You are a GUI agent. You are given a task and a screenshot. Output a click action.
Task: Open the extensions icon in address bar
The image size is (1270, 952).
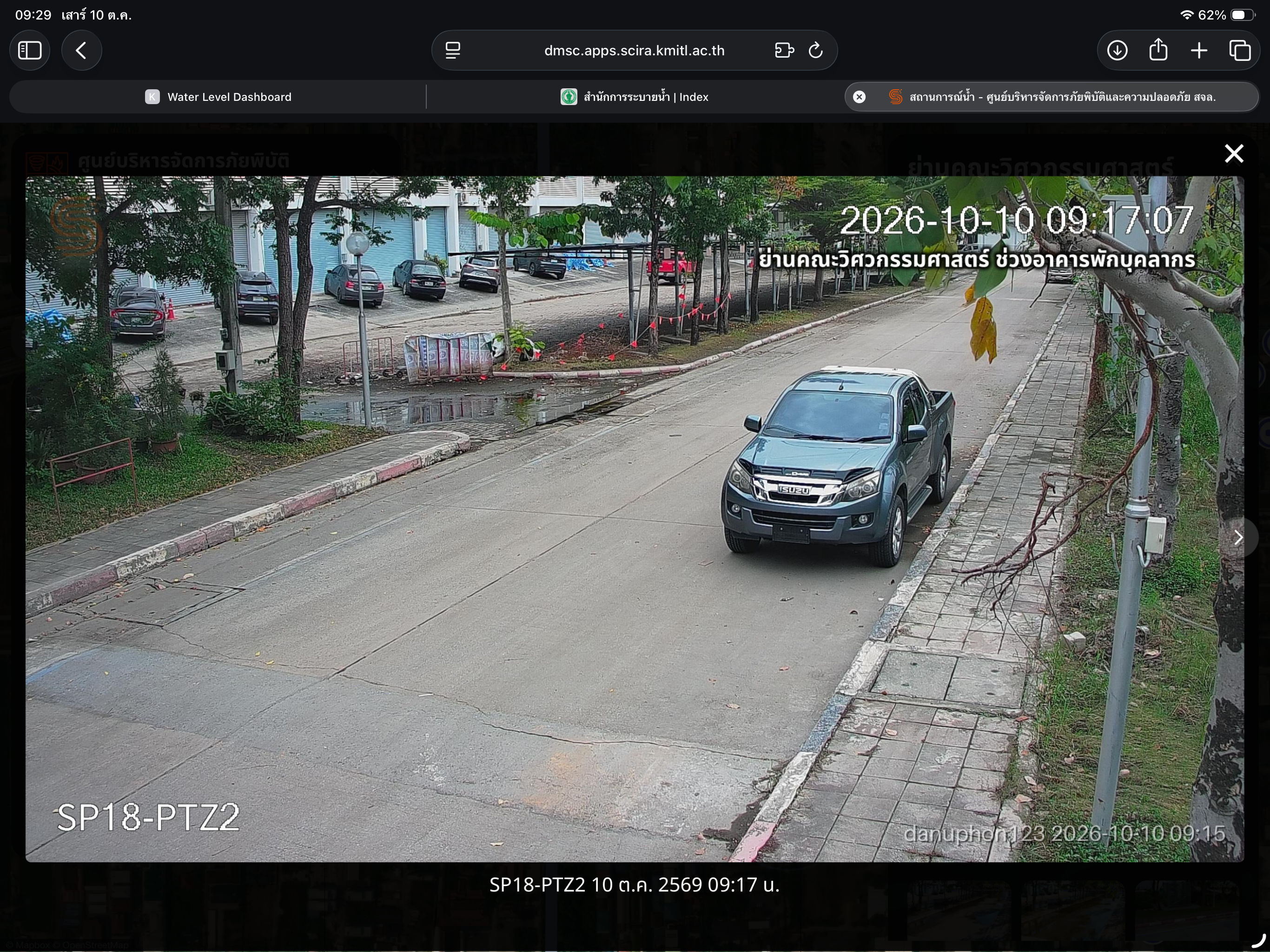[784, 51]
